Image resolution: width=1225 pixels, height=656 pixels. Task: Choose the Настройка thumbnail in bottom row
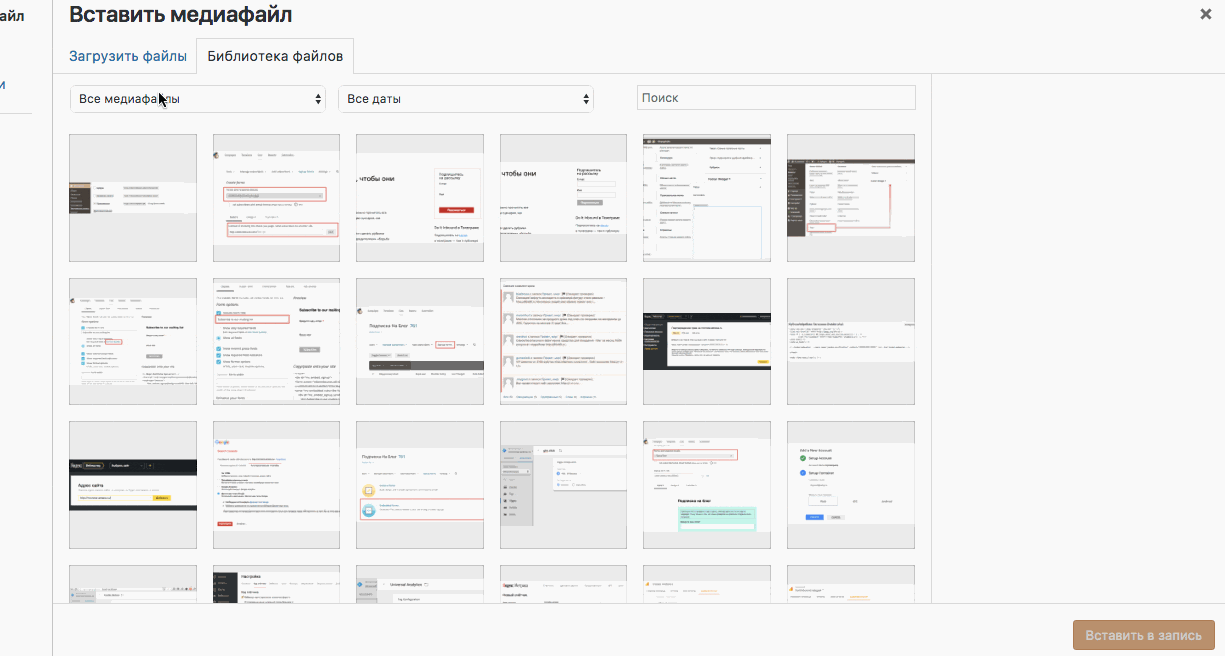pyautogui.click(x=277, y=584)
